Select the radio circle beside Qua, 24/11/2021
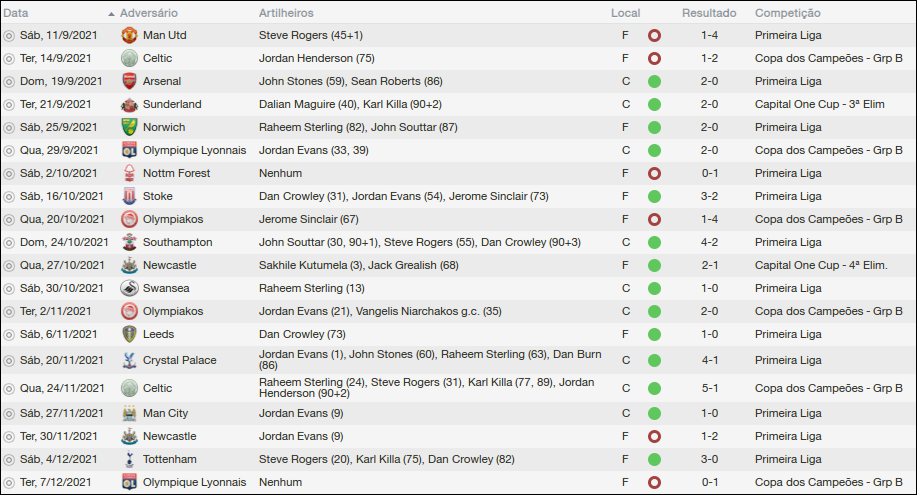This screenshot has width=917, height=495. click(x=9, y=387)
